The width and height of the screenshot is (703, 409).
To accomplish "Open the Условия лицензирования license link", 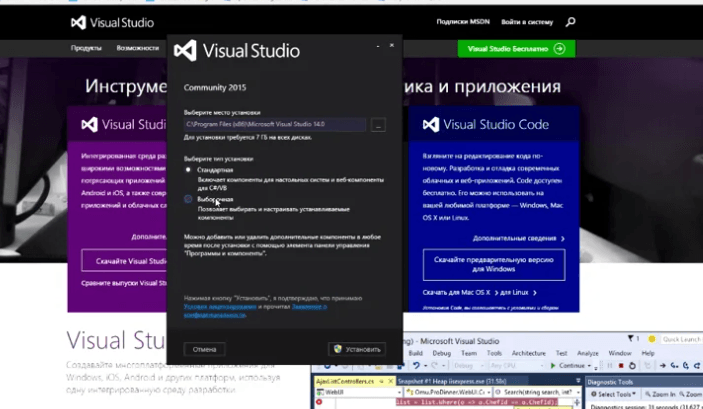I will pos(220,307).
